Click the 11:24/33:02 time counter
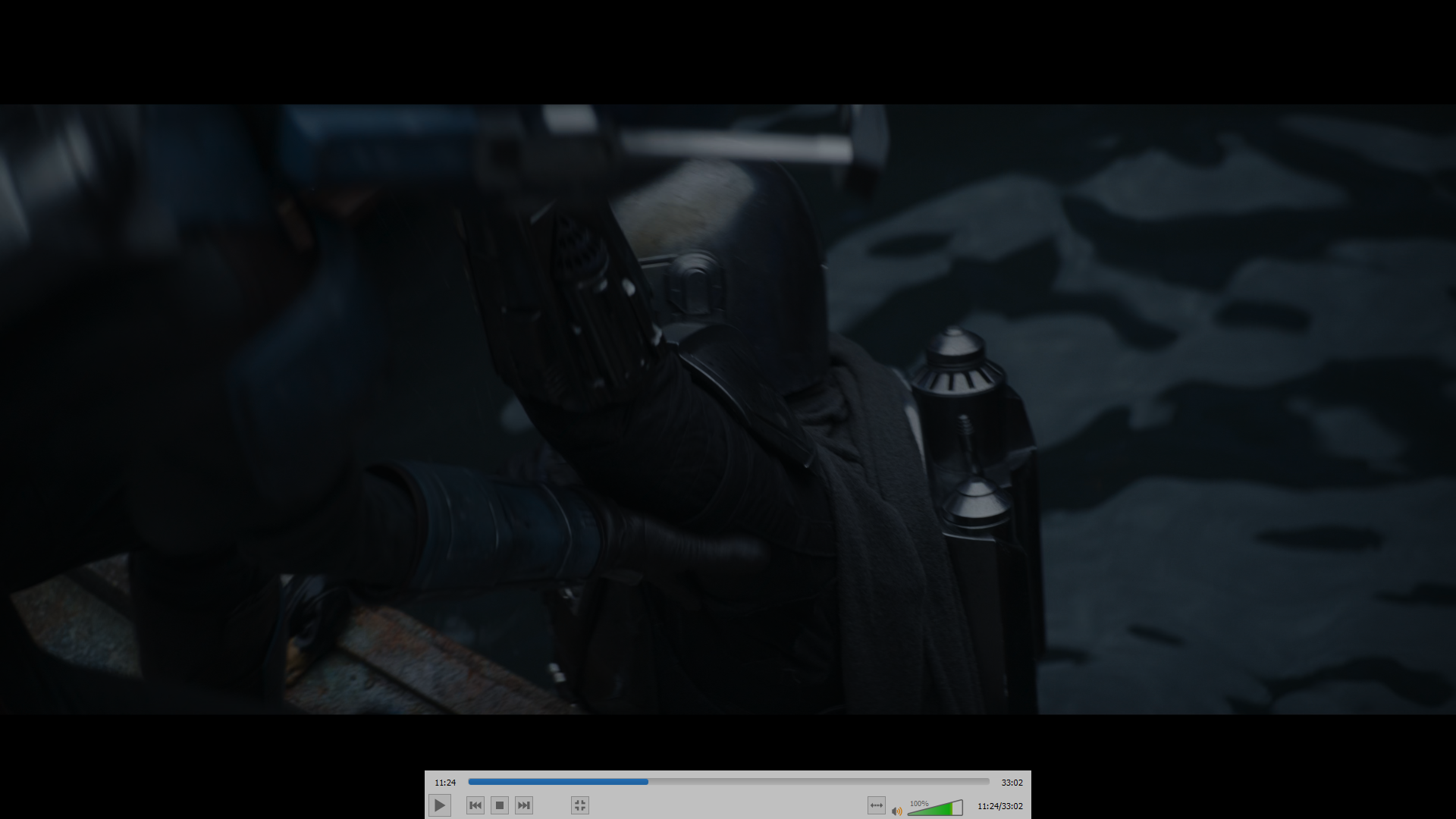 coord(999,806)
